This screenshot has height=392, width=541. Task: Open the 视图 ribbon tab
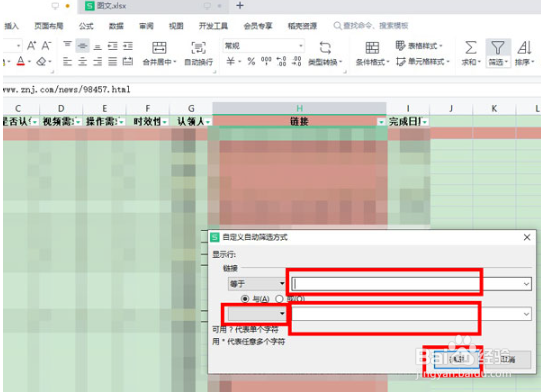(176, 26)
